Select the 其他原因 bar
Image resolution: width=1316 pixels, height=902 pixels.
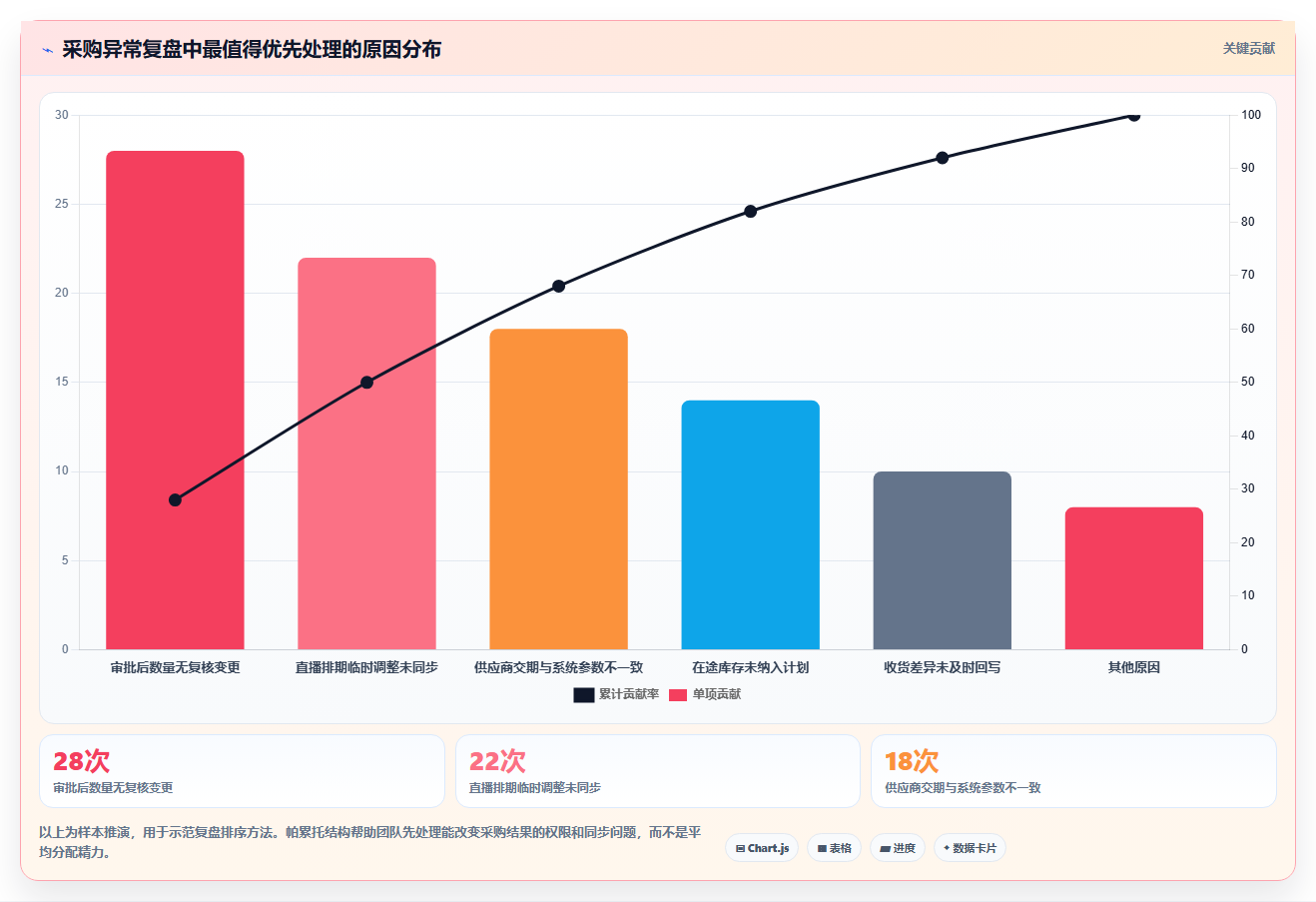(x=1133, y=578)
